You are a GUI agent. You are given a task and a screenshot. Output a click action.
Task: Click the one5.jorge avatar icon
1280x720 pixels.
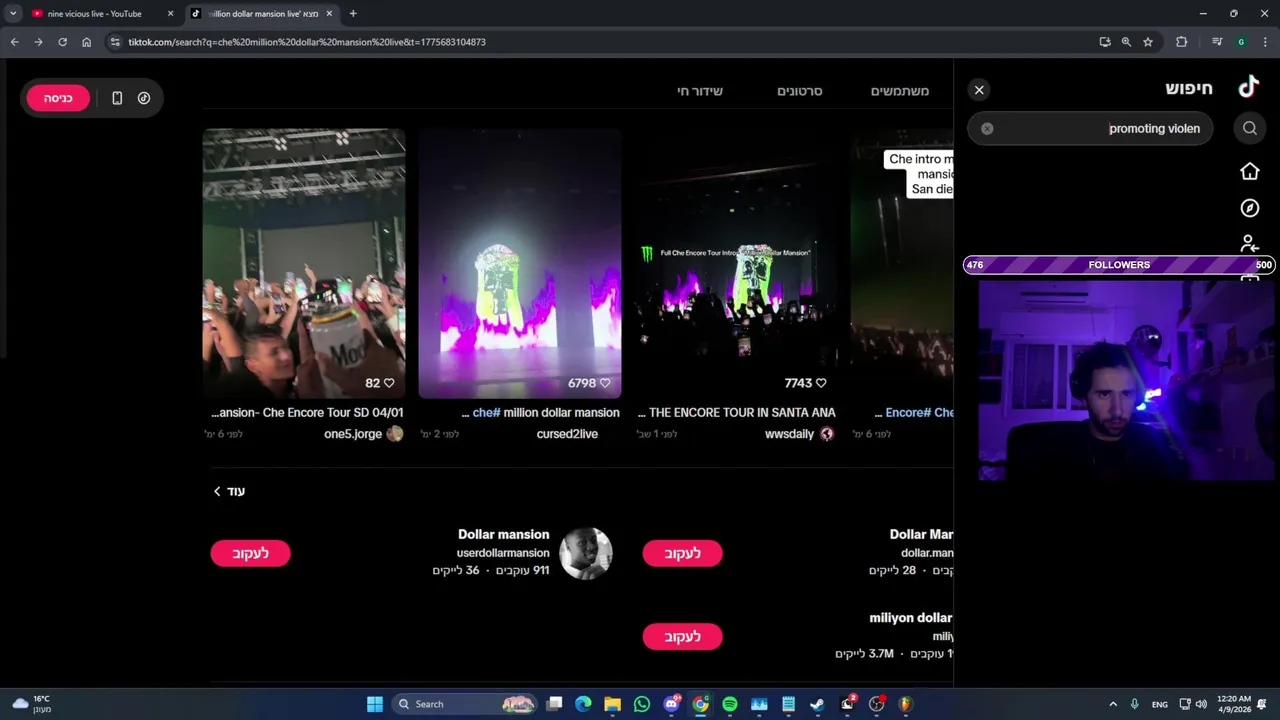tap(395, 434)
